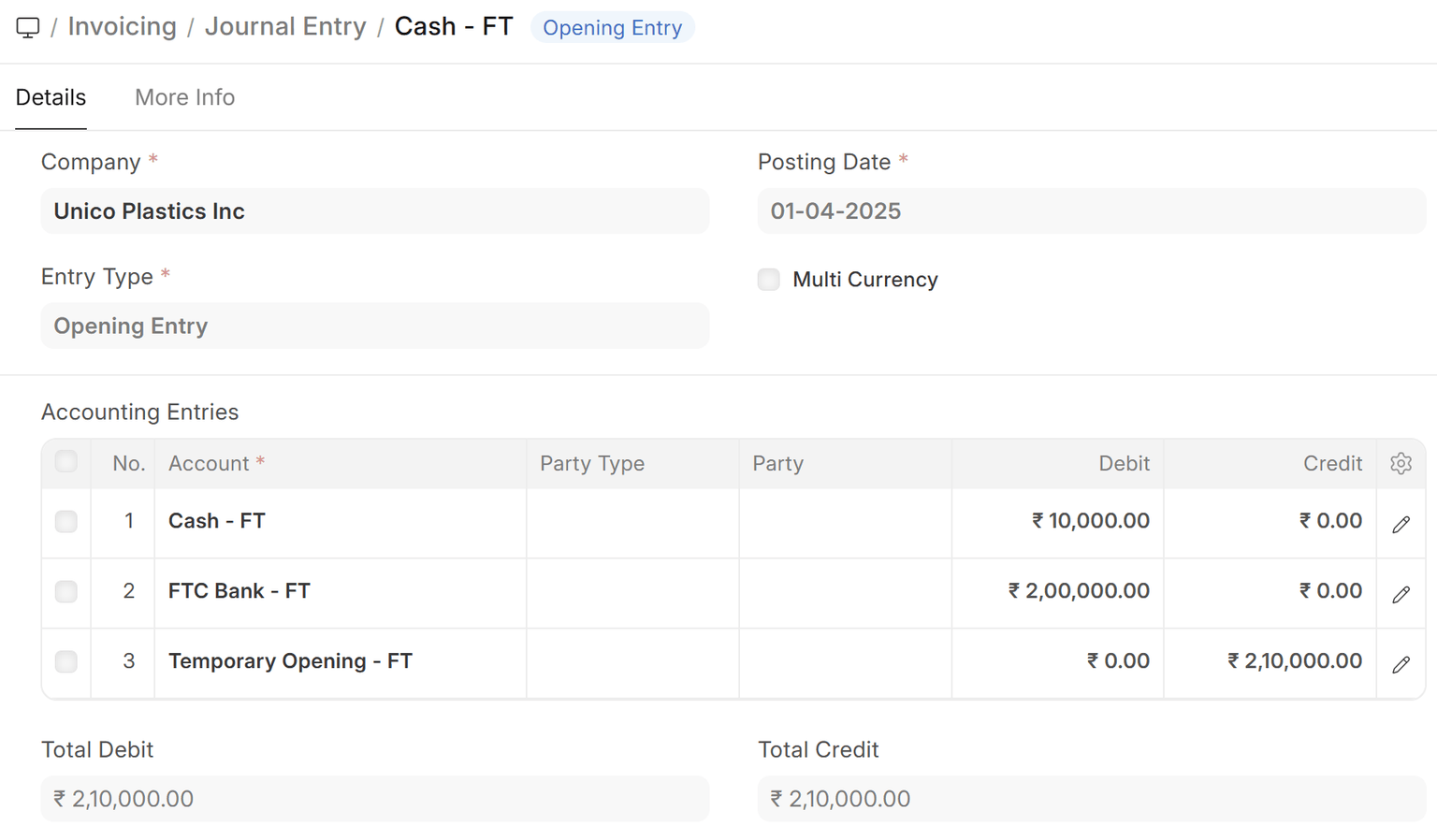Click the Opening Entry status badge
1437x840 pixels.
[x=612, y=28]
